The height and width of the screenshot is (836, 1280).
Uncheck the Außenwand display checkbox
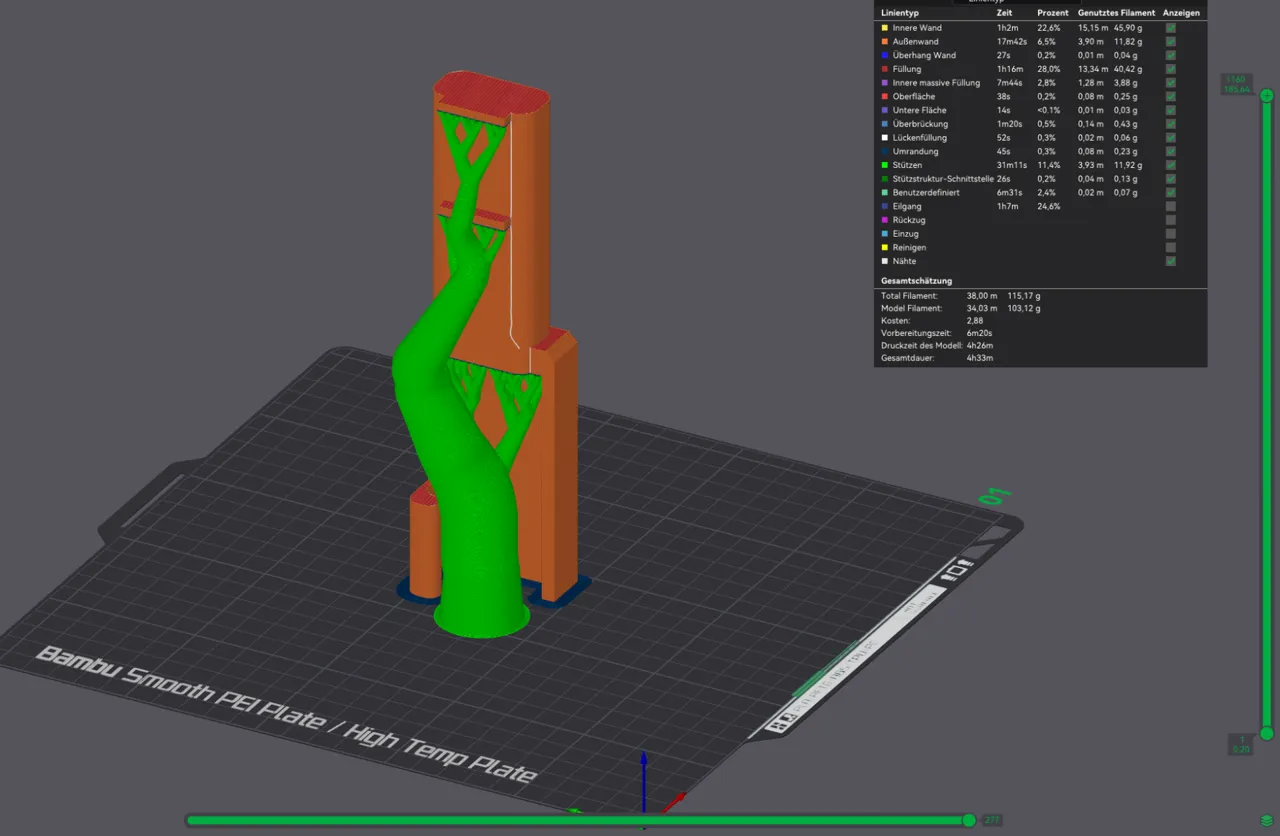pyautogui.click(x=1170, y=42)
